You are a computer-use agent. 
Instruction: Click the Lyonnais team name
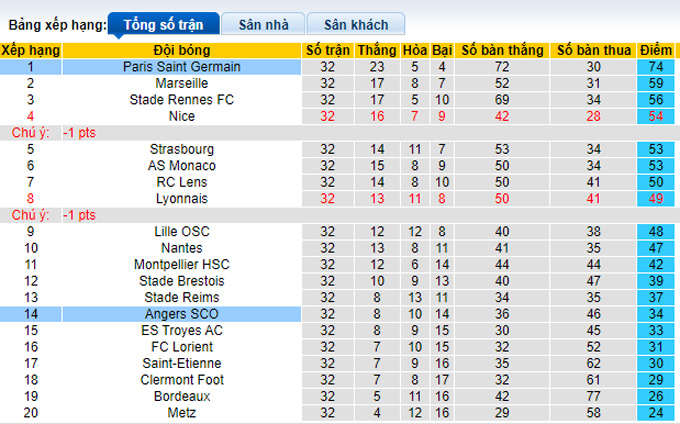(182, 199)
